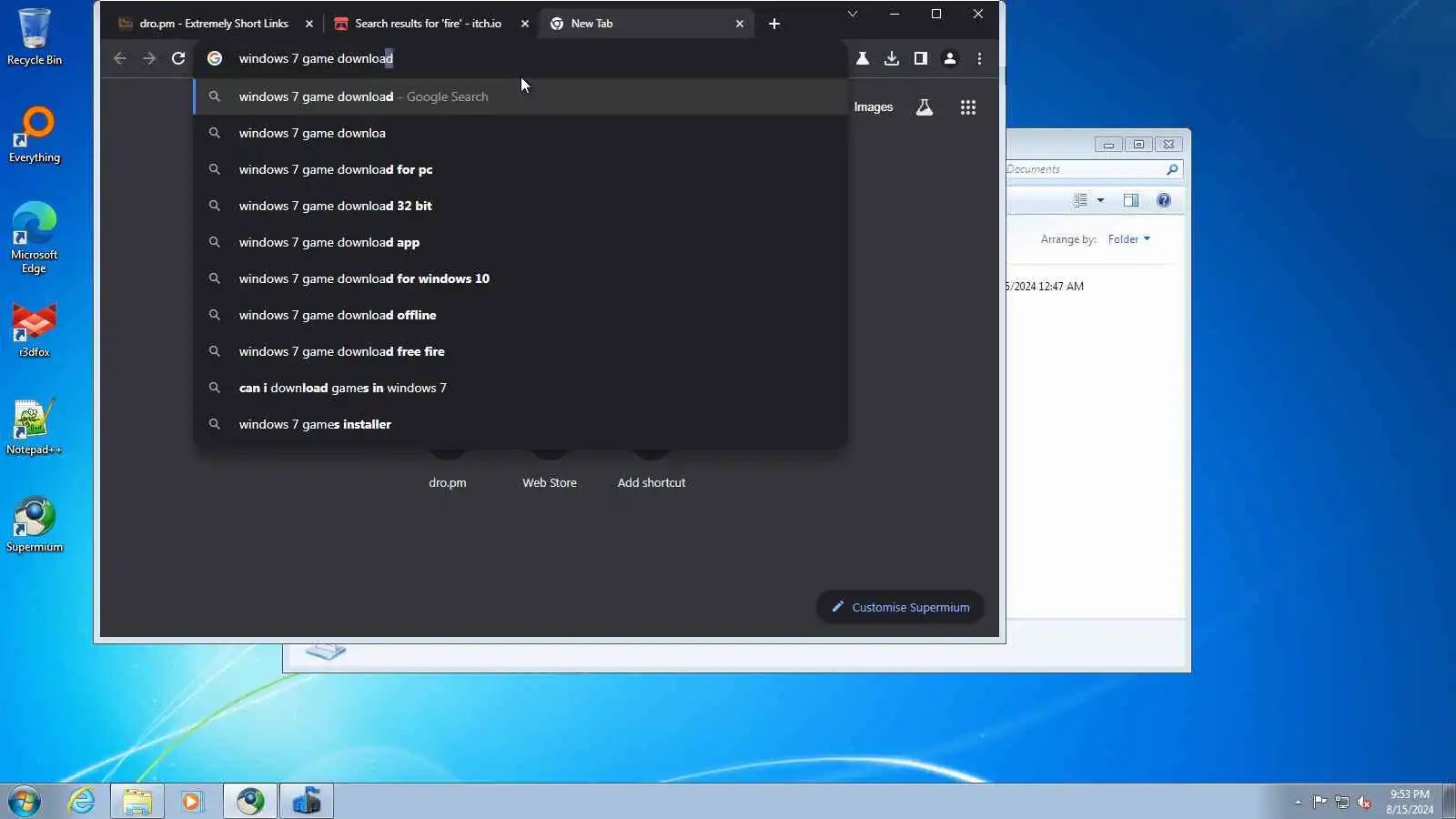Open the Images link on the new tab page
This screenshot has height=819, width=1456.
pos(874,107)
